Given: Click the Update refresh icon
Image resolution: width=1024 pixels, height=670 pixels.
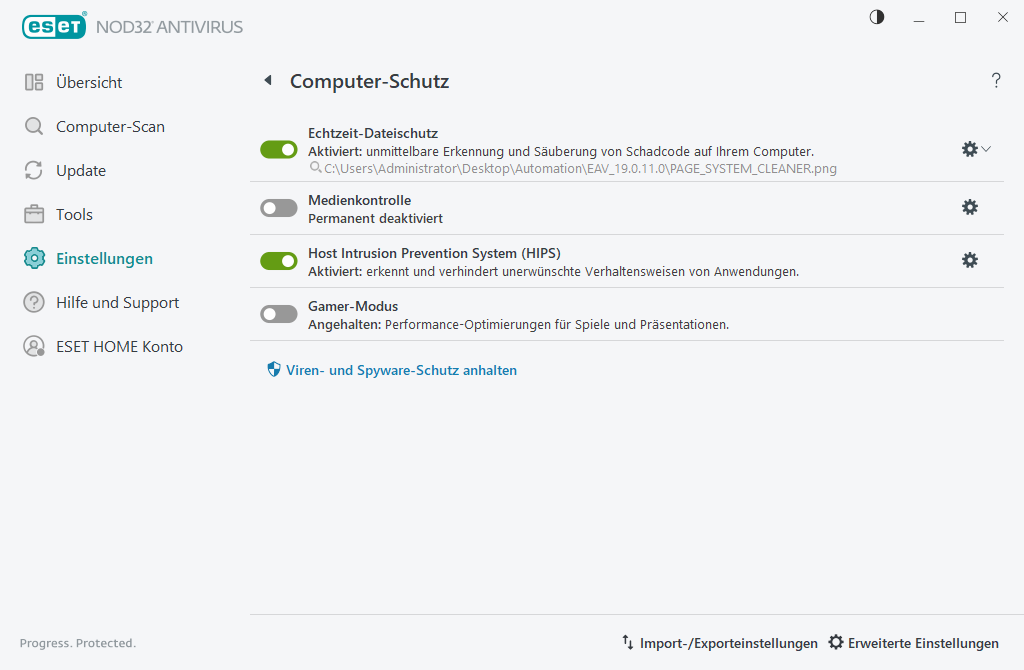Looking at the screenshot, I should coord(33,170).
